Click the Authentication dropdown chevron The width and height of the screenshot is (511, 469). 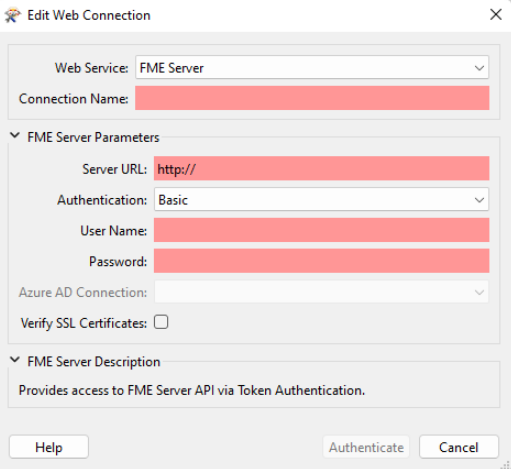click(479, 200)
